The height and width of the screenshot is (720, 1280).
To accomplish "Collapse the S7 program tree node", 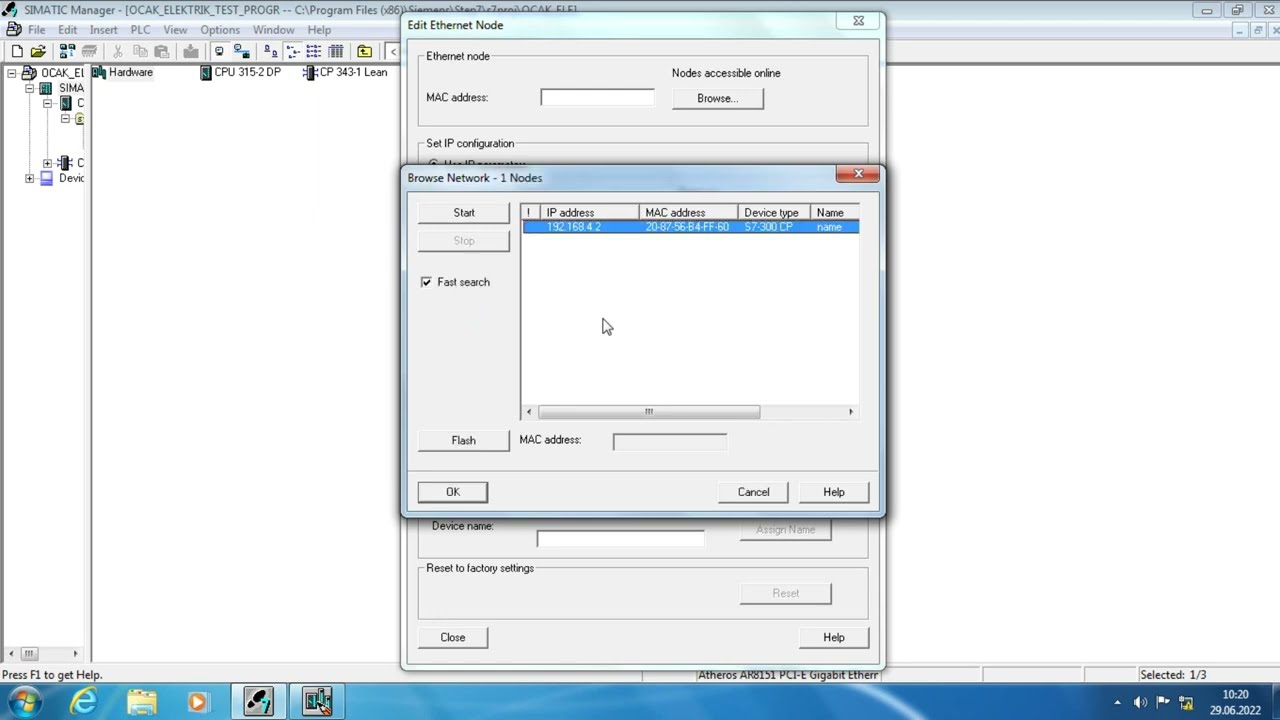I will (65, 118).
